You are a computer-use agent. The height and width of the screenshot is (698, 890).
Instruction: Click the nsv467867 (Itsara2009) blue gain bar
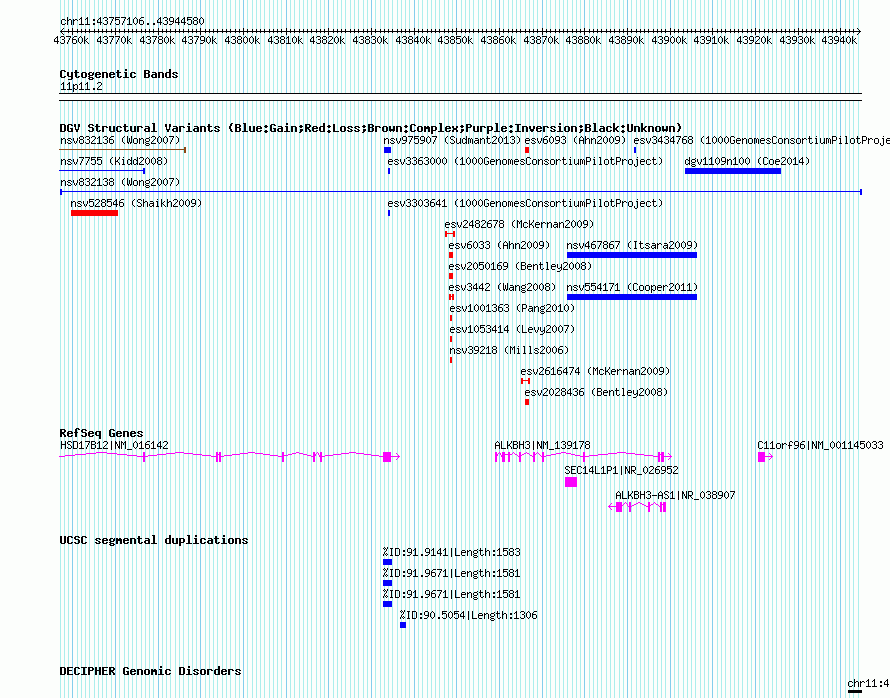632,255
